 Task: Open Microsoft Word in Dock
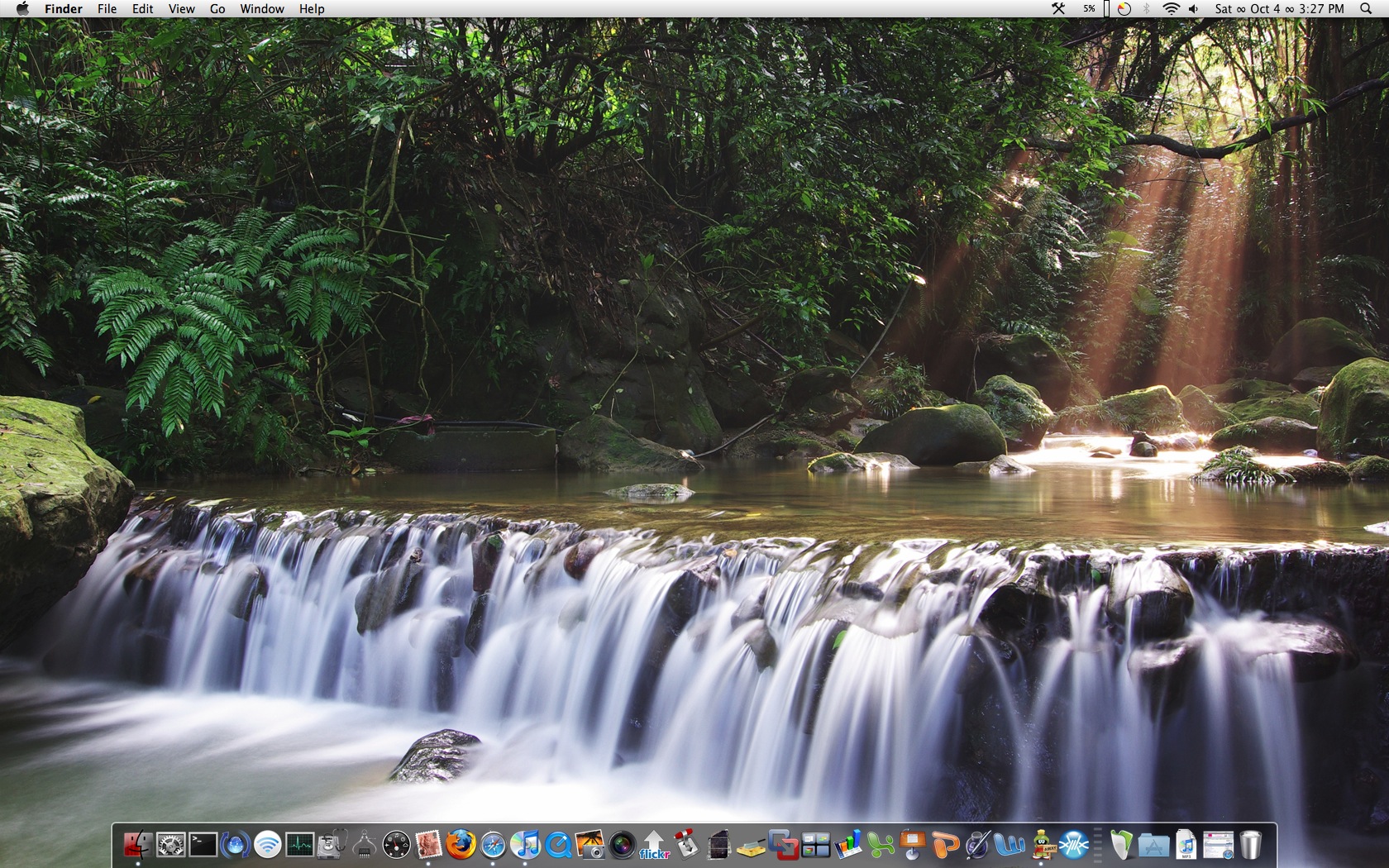tap(1010, 844)
